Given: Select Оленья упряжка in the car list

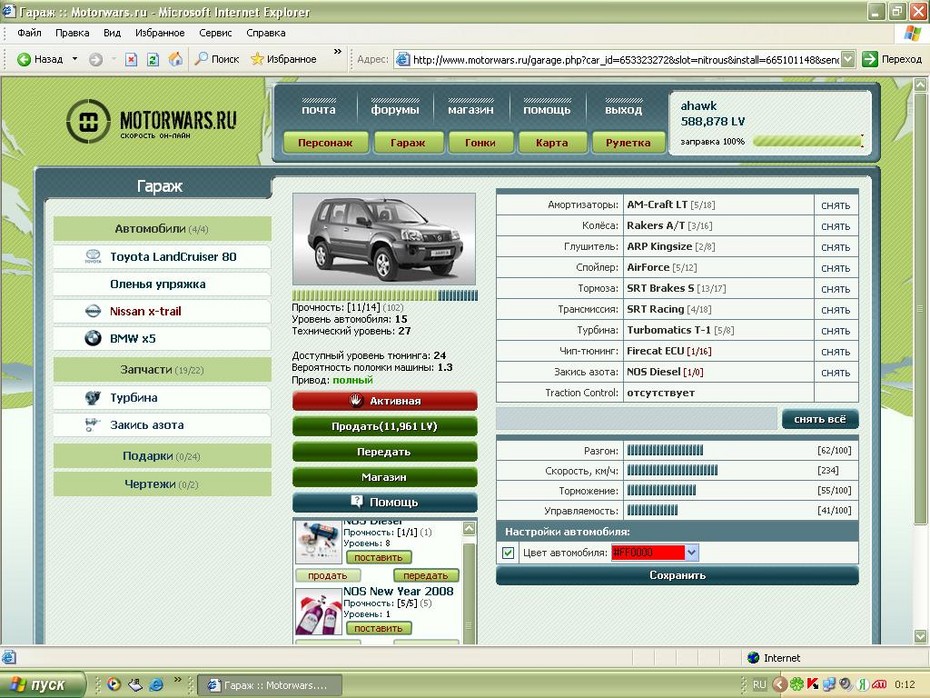Looking at the screenshot, I should point(163,284).
